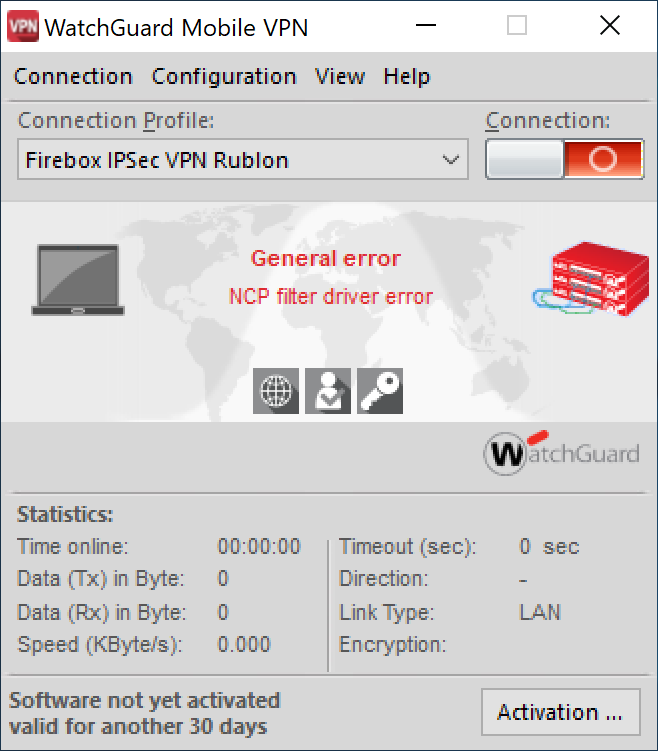
Task: Open the Help menu
Action: coord(407,77)
